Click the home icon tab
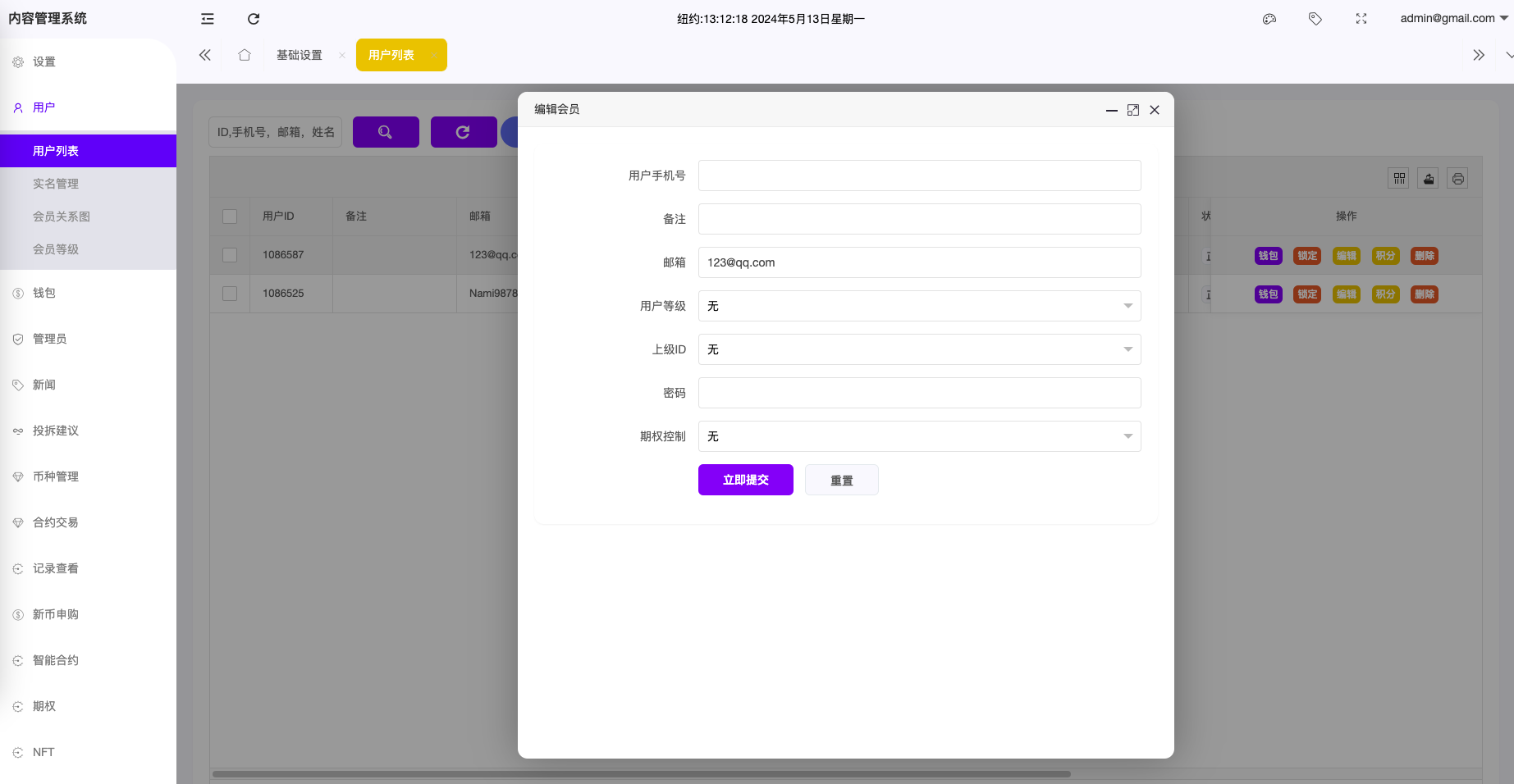Viewport: 1514px width, 784px height. 245,55
